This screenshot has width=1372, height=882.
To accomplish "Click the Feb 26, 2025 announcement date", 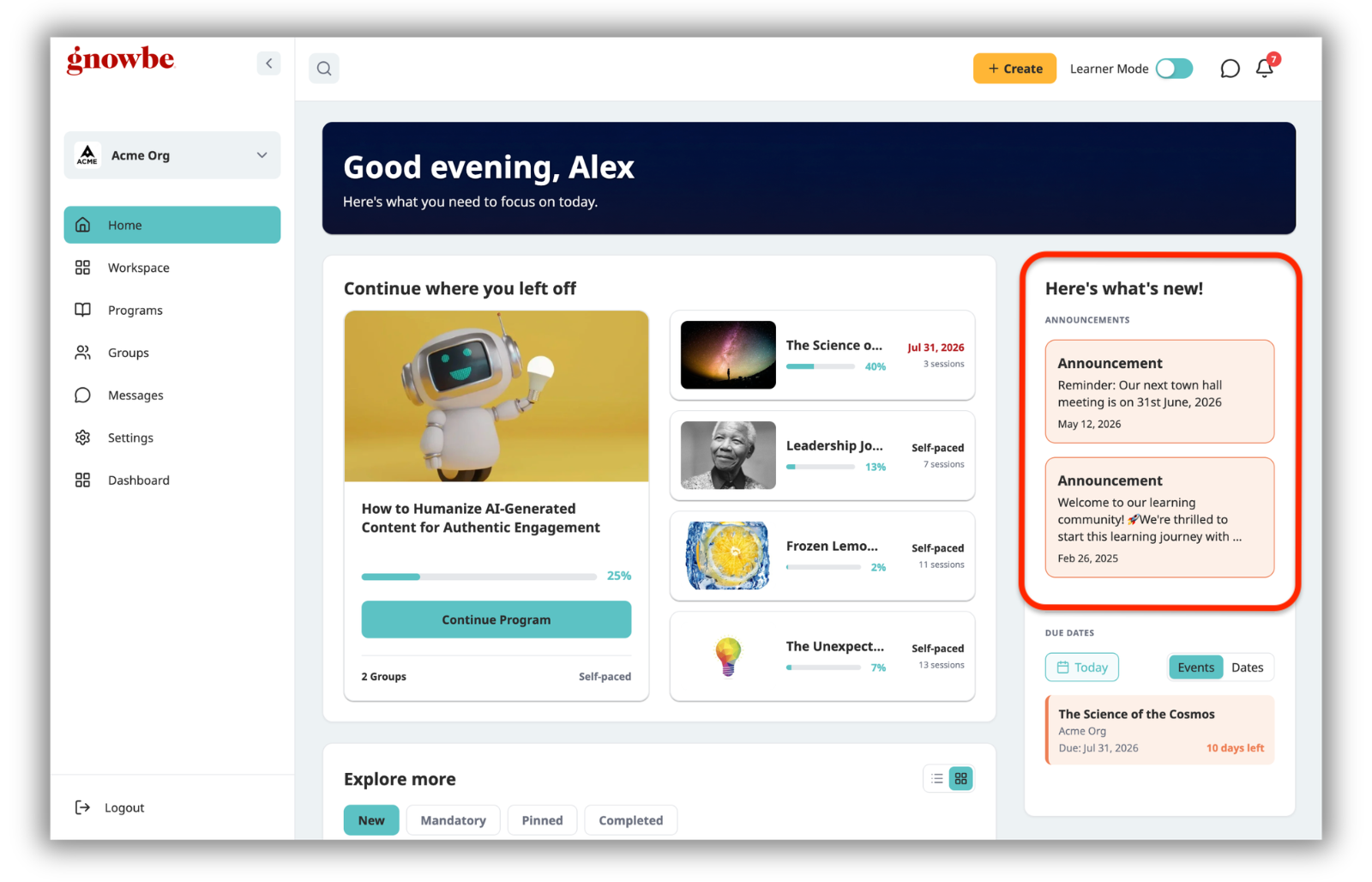I will [1087, 559].
